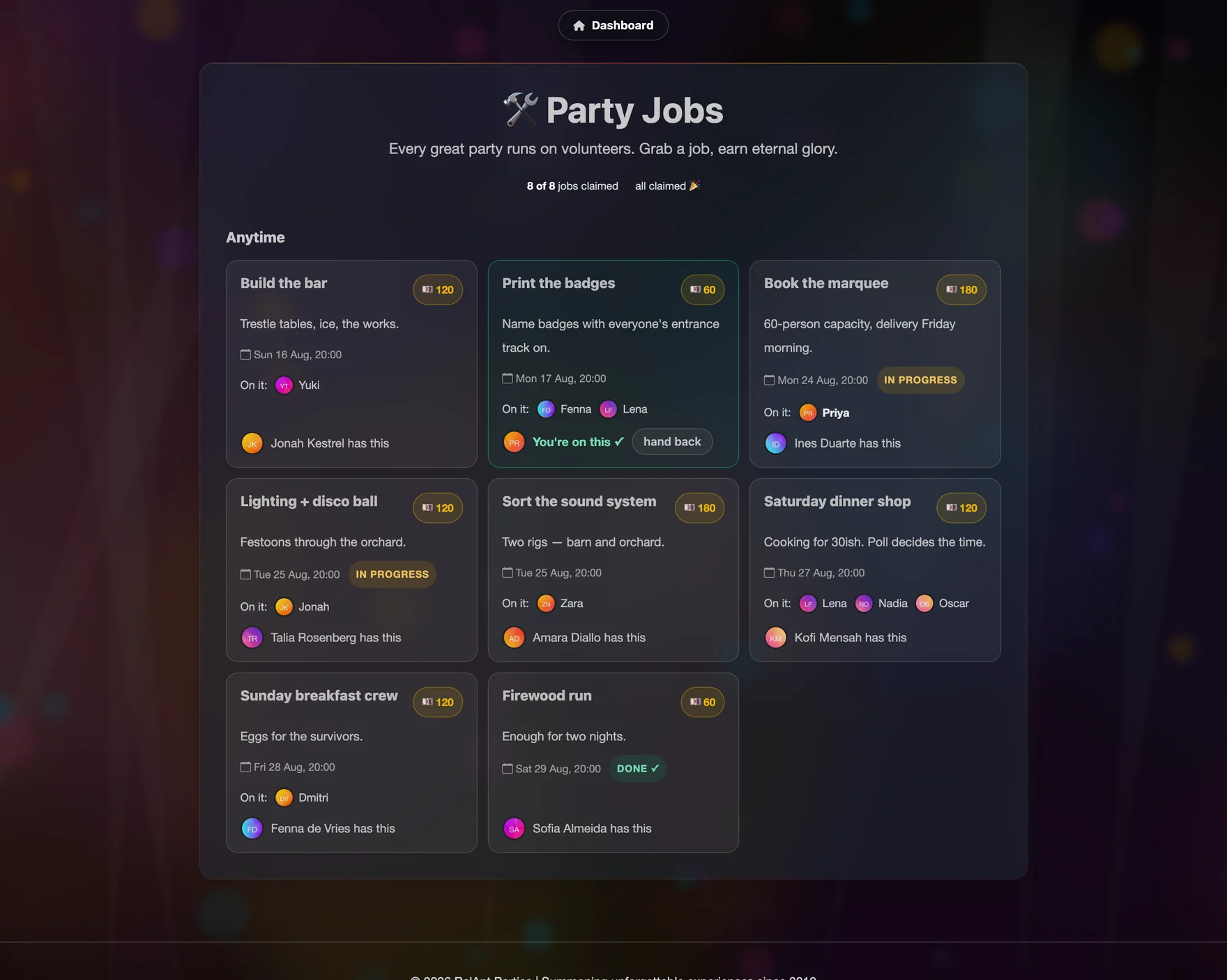Click Priya's avatar on Book the marquee

807,413
